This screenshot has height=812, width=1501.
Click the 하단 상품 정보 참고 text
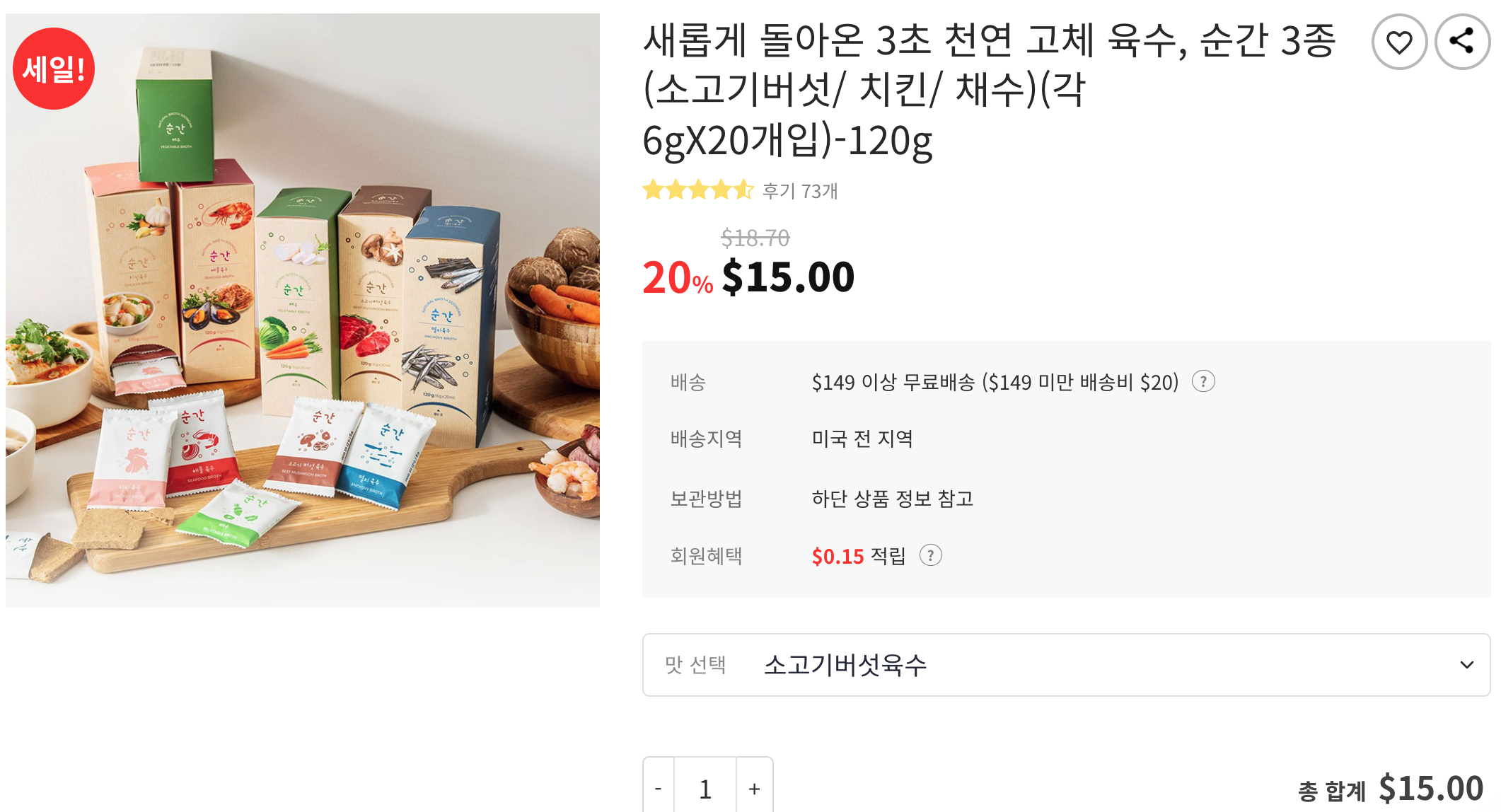click(893, 499)
